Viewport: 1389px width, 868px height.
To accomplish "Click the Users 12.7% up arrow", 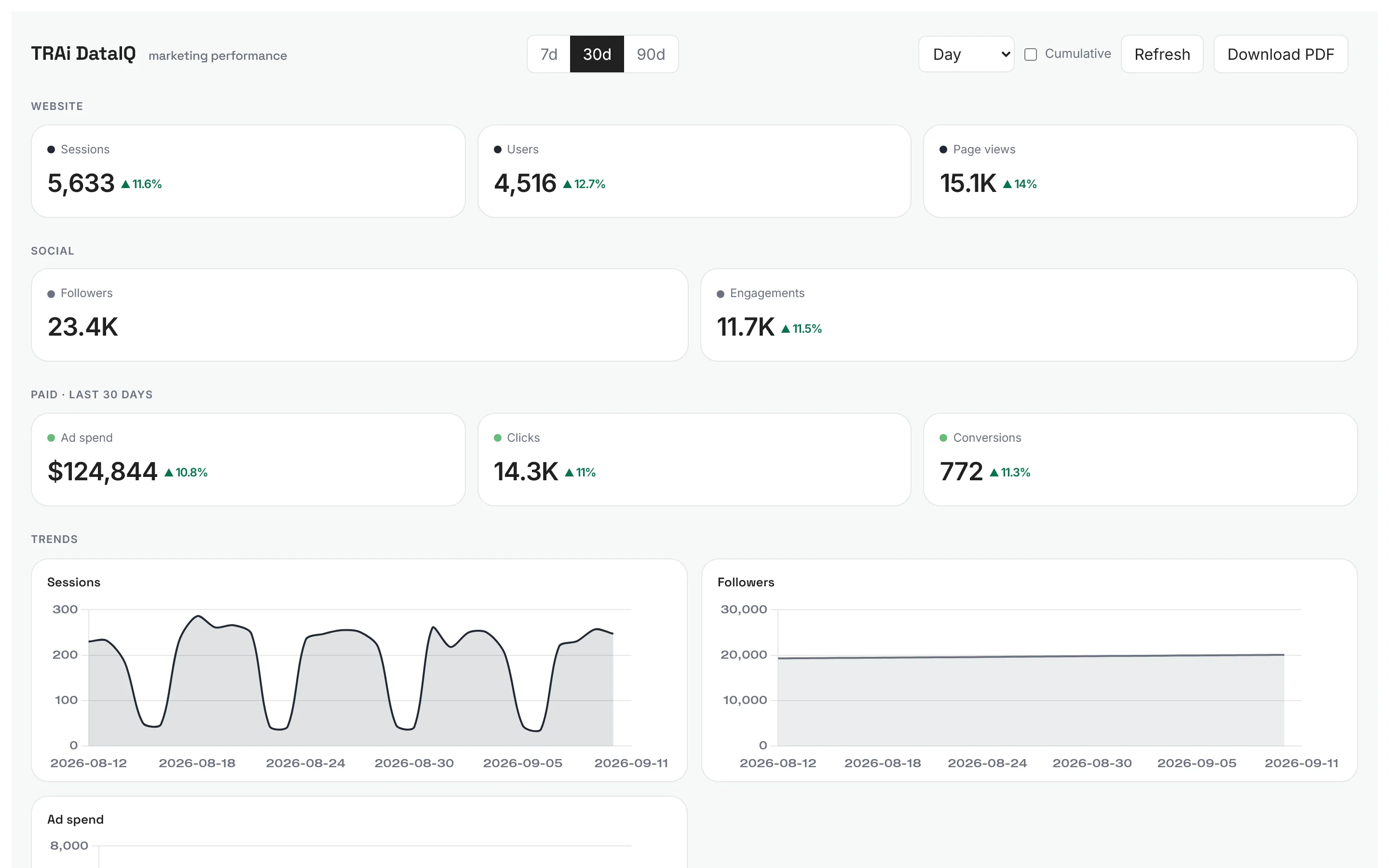I will coord(567,184).
